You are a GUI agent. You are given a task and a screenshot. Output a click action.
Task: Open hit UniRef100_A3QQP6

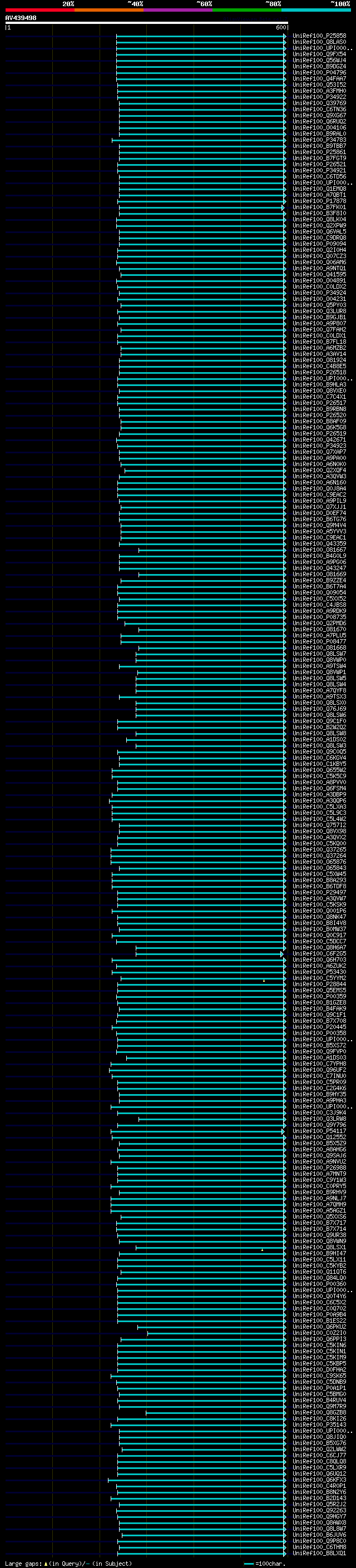pos(319,800)
